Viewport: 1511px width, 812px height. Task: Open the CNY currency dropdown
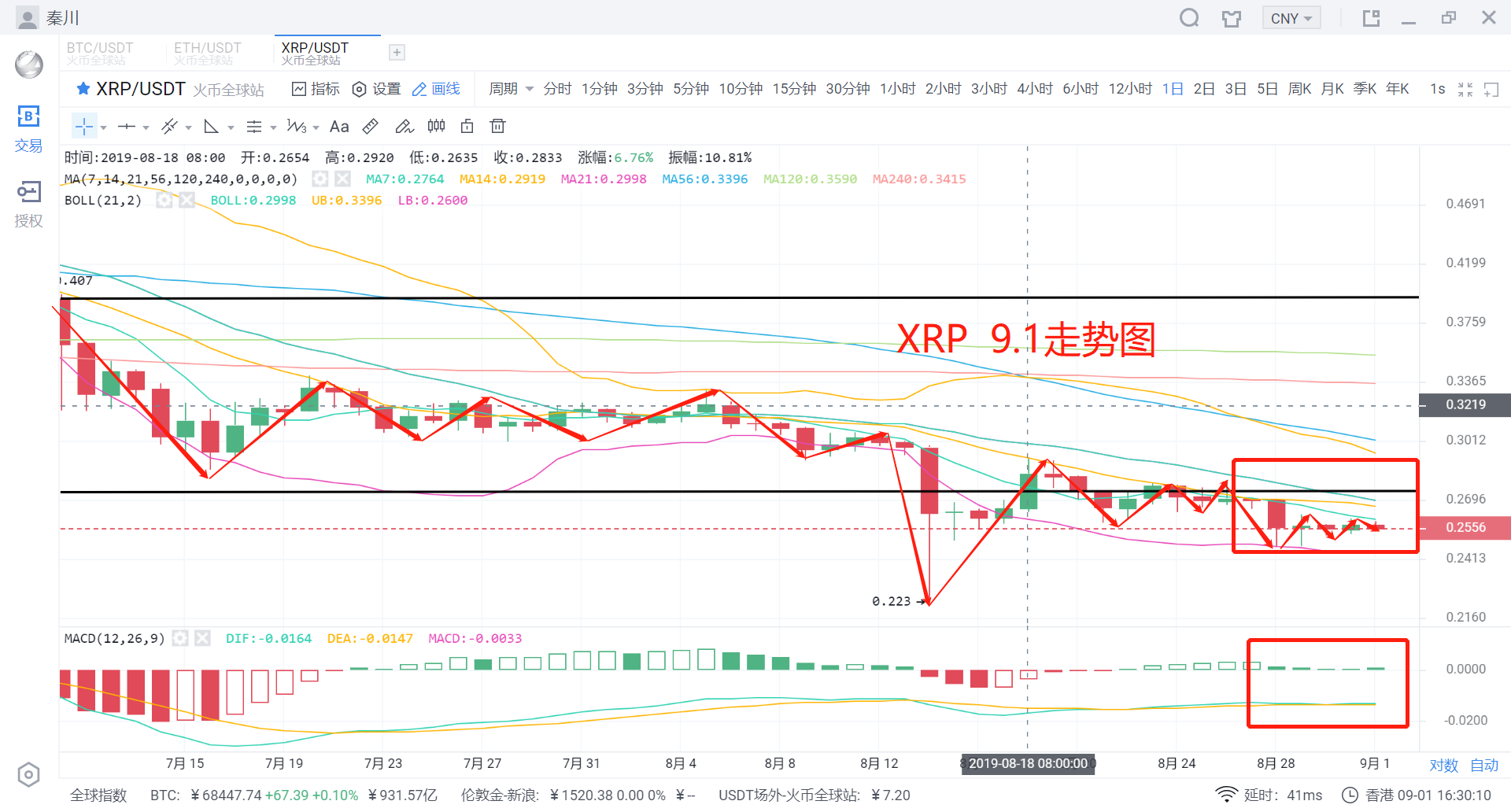pyautogui.click(x=1291, y=18)
